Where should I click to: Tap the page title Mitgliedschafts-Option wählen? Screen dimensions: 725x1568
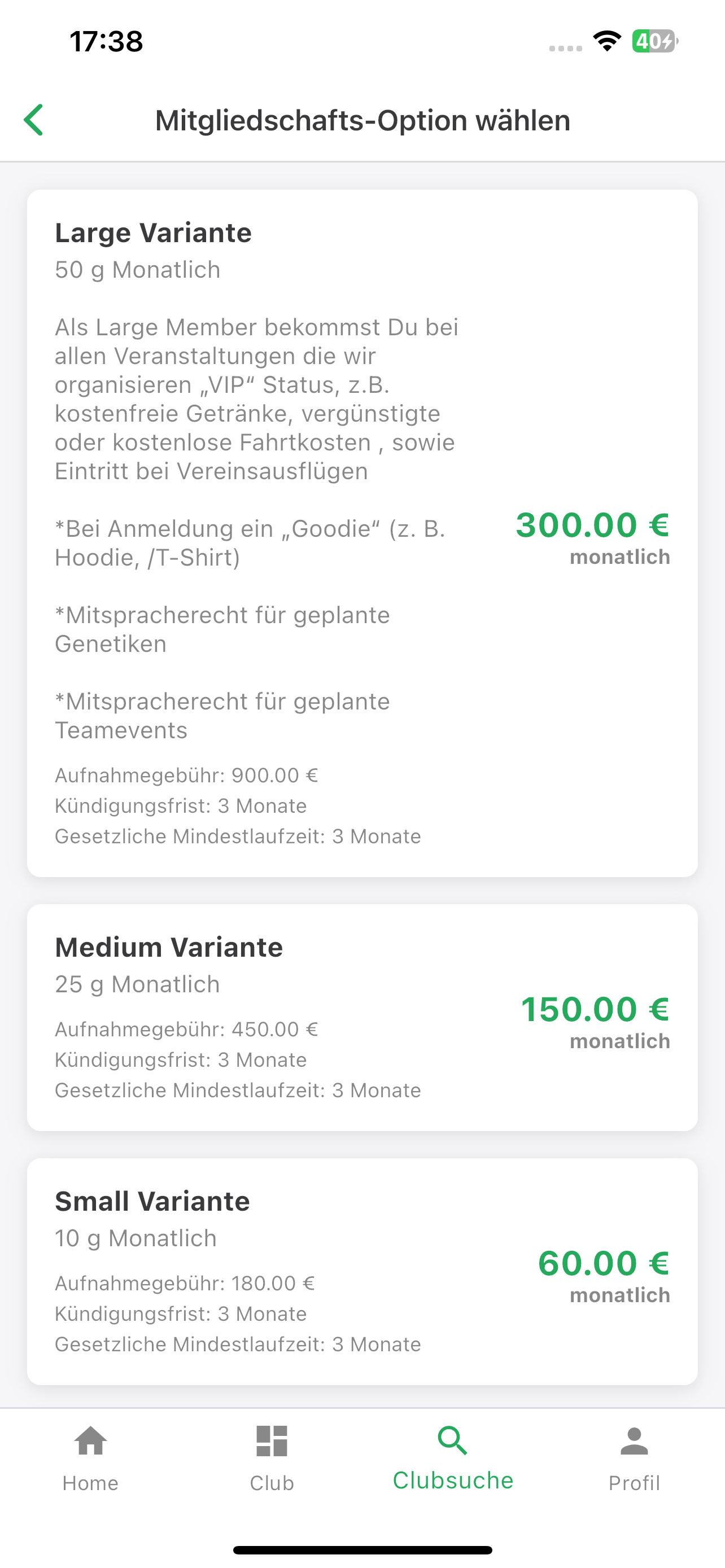pos(363,120)
